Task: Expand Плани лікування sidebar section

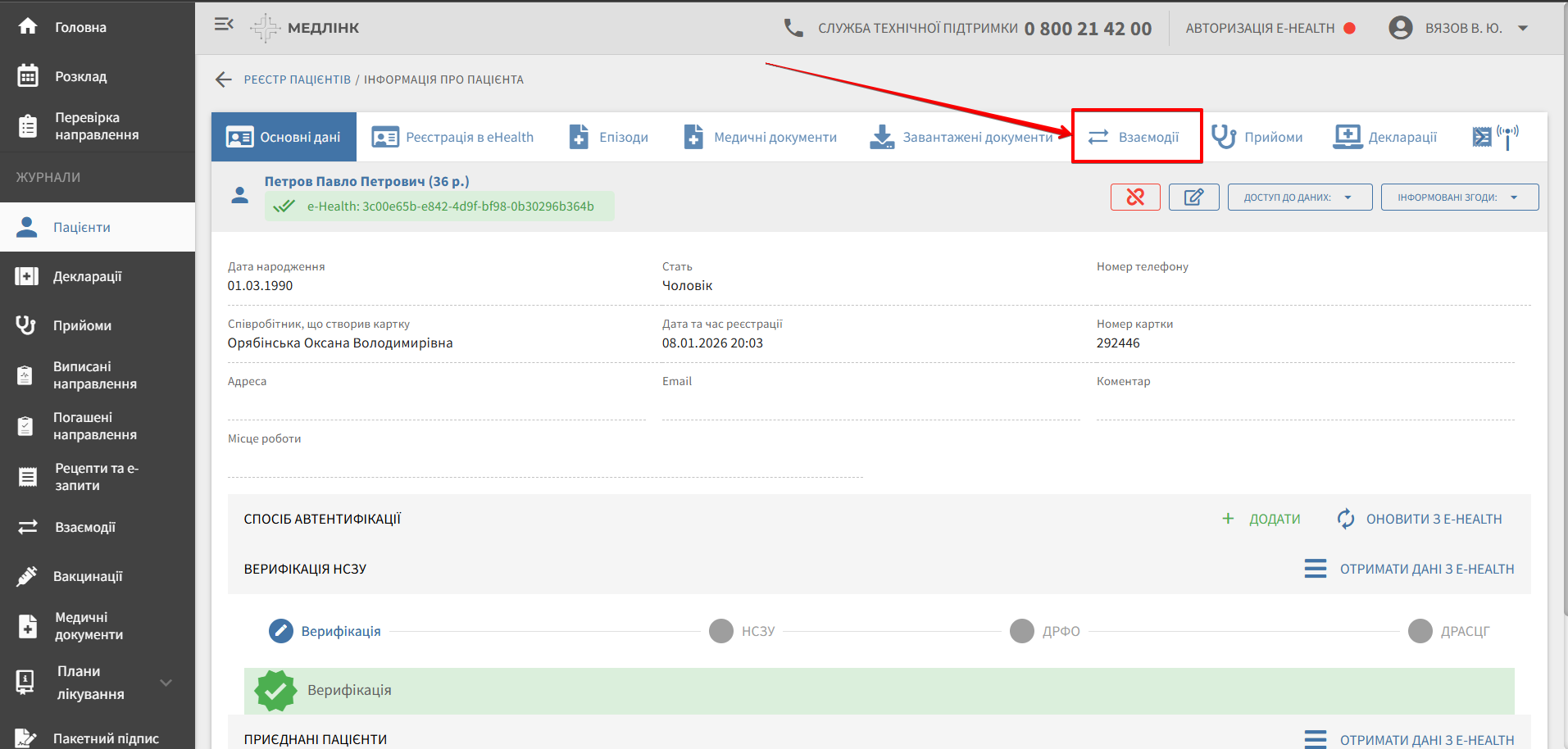Action: coord(166,683)
